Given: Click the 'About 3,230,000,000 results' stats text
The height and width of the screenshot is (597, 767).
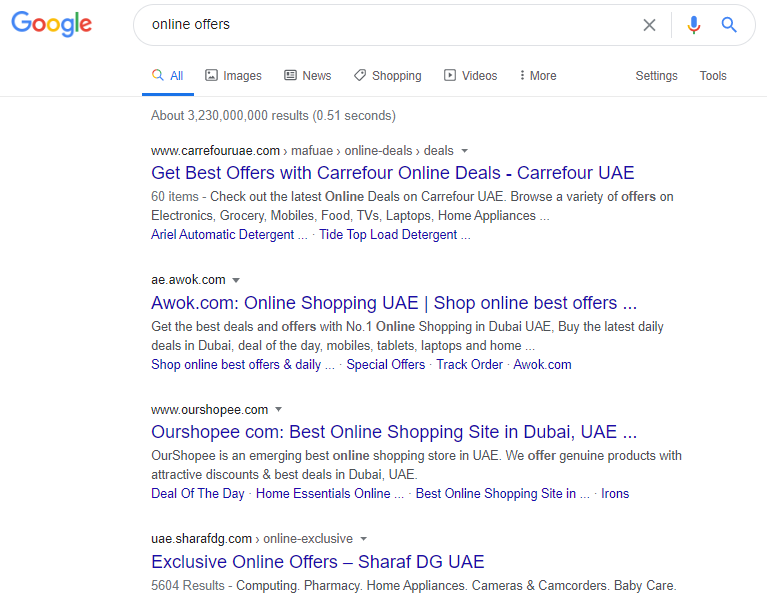Looking at the screenshot, I should (x=273, y=115).
